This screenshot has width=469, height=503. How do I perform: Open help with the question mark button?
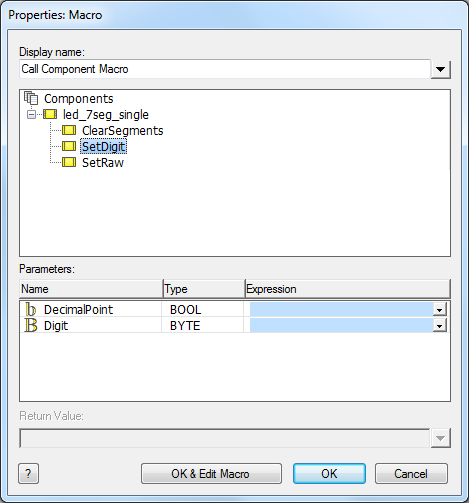28,473
